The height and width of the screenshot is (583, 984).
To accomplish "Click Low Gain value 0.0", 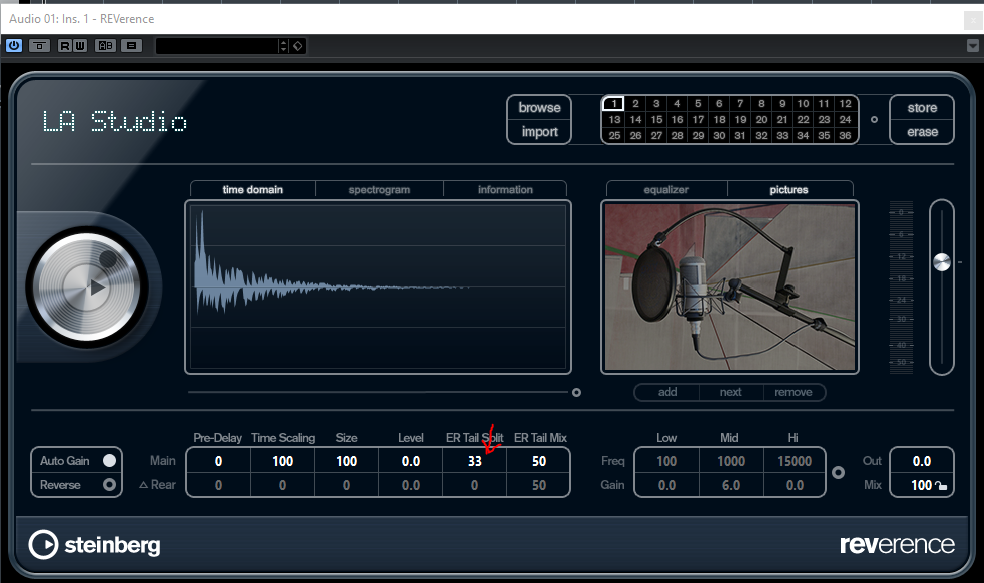I will [666, 485].
